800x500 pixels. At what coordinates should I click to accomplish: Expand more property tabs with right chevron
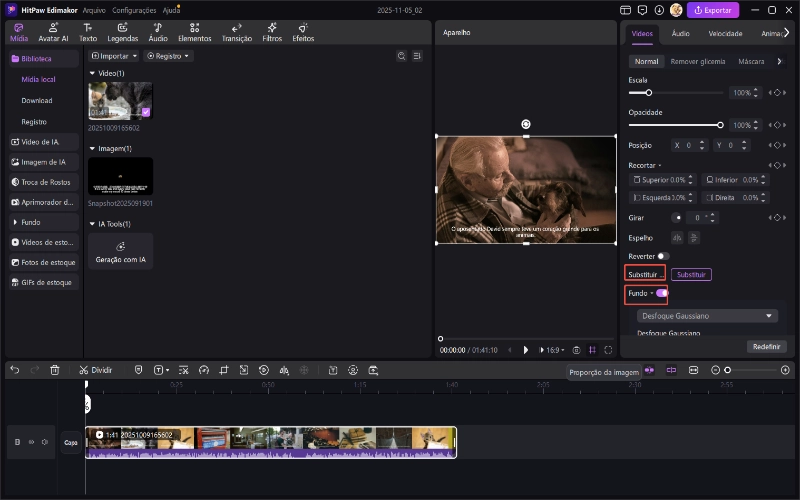click(786, 33)
